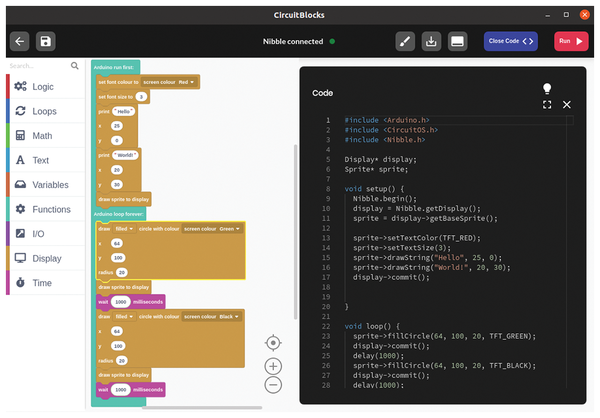Minimize the CircuitBlocks window
This screenshot has width=600, height=418.
548,15
